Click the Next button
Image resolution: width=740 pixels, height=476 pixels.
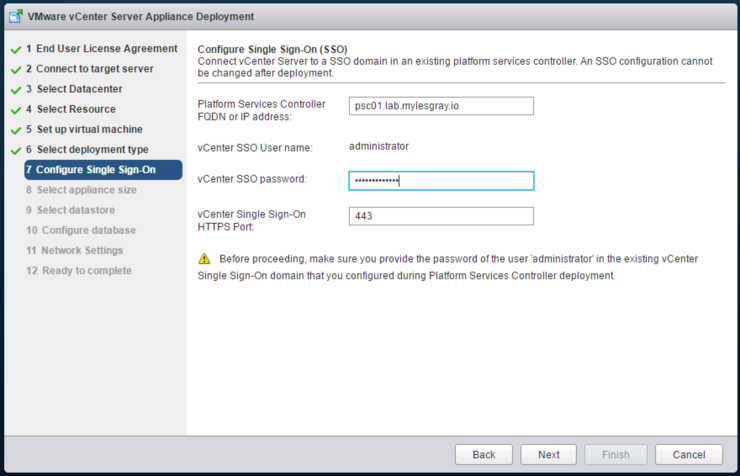click(548, 454)
